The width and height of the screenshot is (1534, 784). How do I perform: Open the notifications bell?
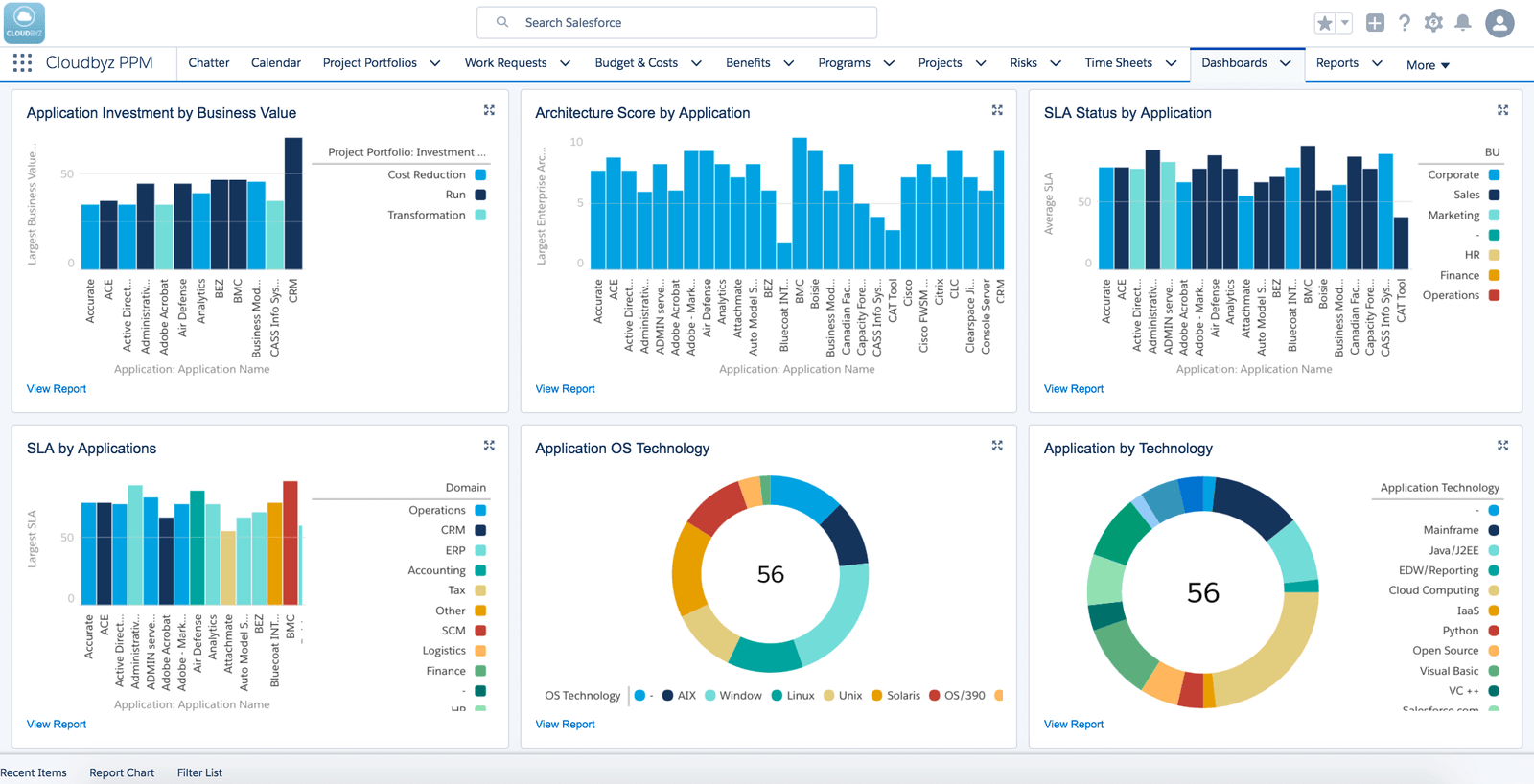tap(1463, 23)
